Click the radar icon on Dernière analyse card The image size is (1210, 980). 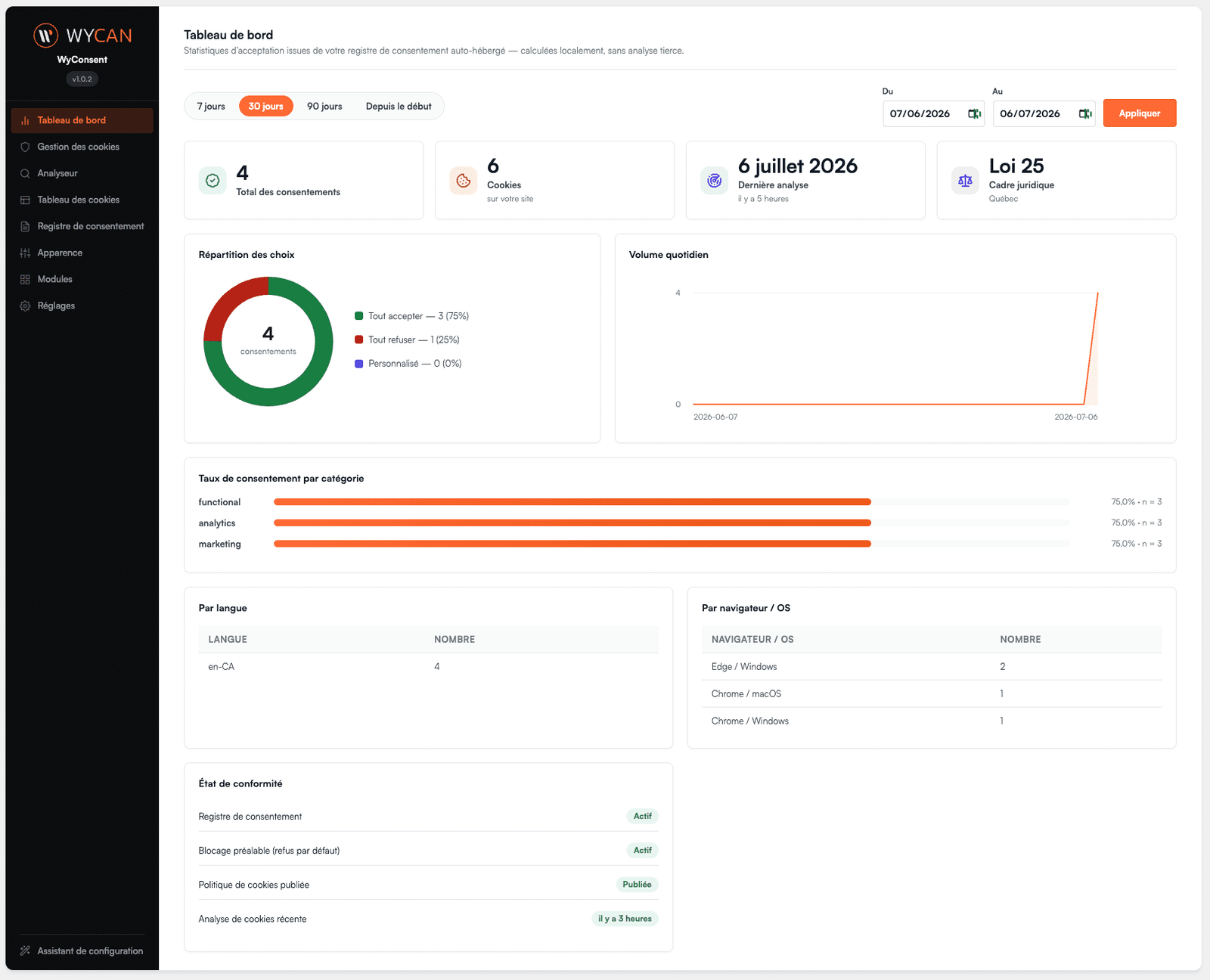(x=715, y=181)
